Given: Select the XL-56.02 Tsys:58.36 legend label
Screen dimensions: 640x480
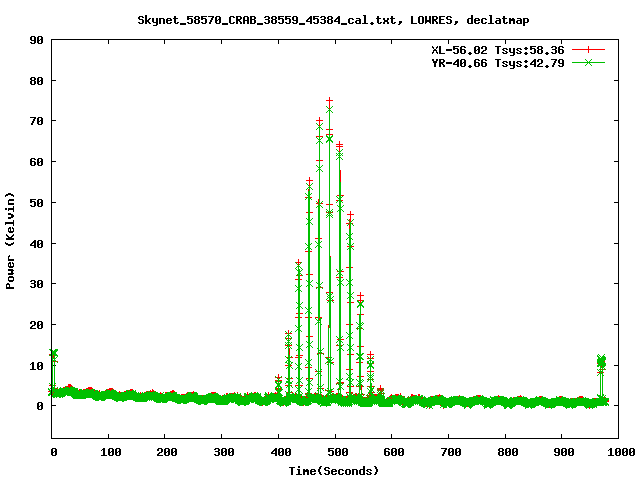Looking at the screenshot, I should (x=498, y=50).
